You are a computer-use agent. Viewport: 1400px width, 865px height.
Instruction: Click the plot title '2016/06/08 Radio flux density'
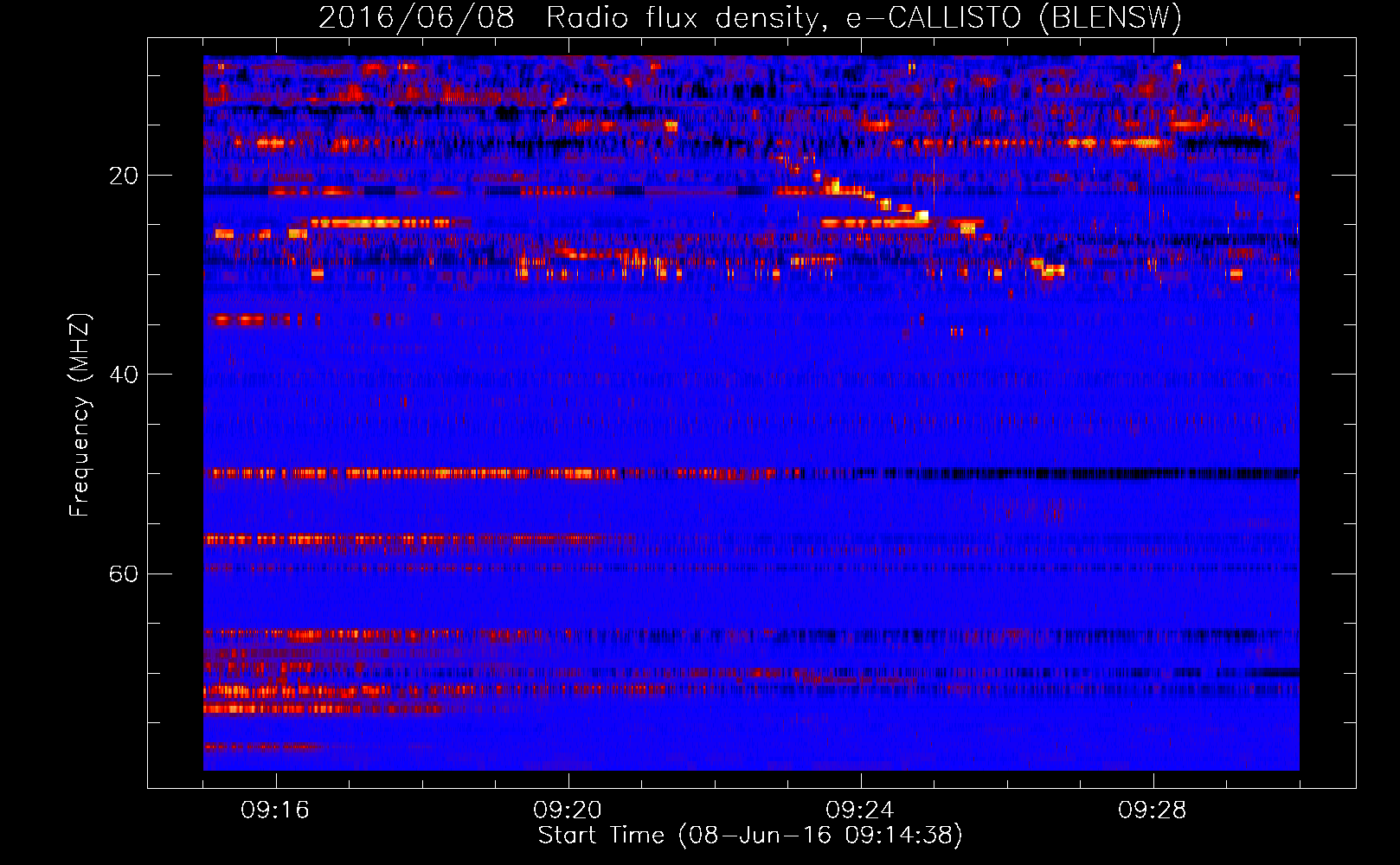pos(750,17)
